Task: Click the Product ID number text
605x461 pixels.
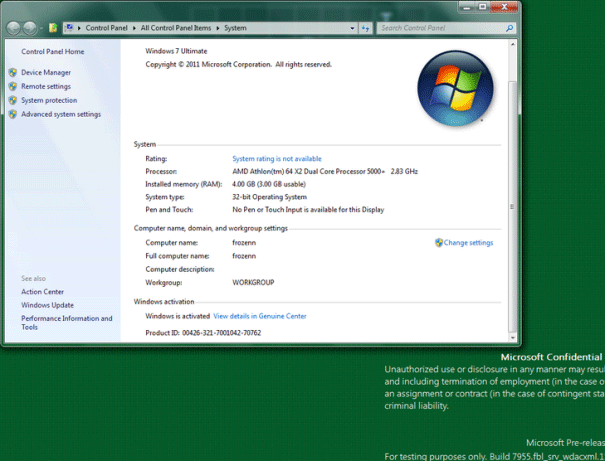Action: click(x=221, y=333)
